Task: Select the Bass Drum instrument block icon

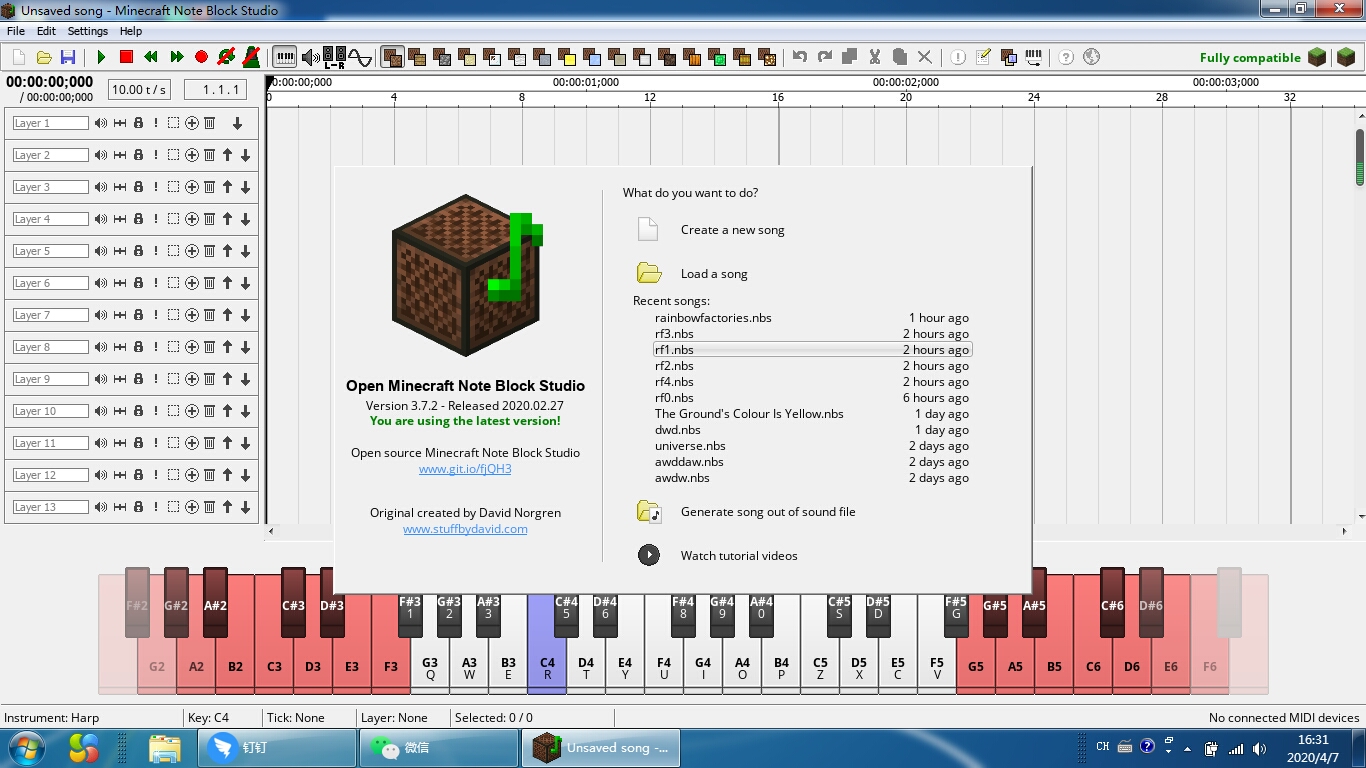Action: tap(442, 57)
